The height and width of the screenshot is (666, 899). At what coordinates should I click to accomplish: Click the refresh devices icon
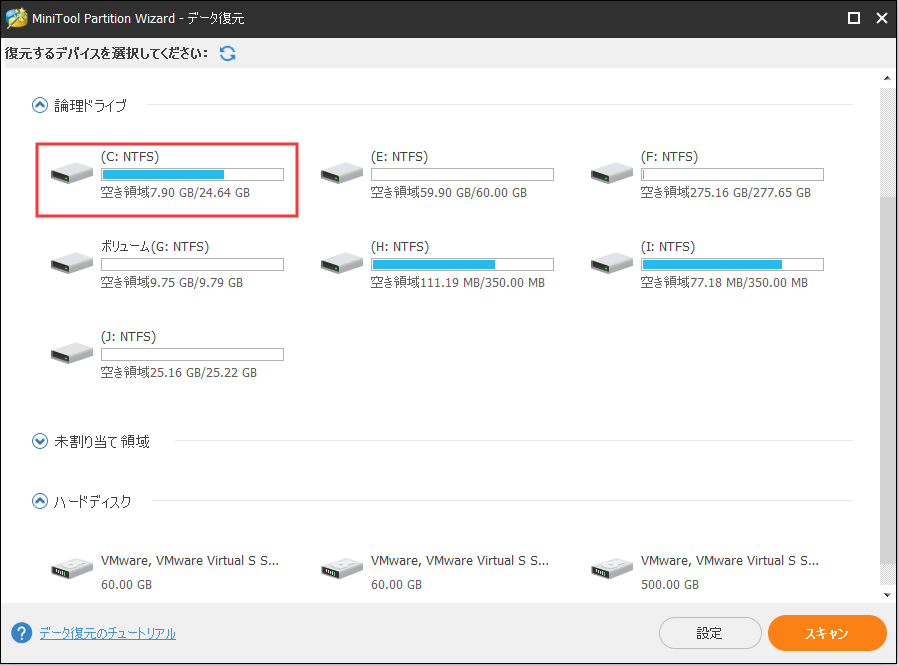pyautogui.click(x=227, y=52)
